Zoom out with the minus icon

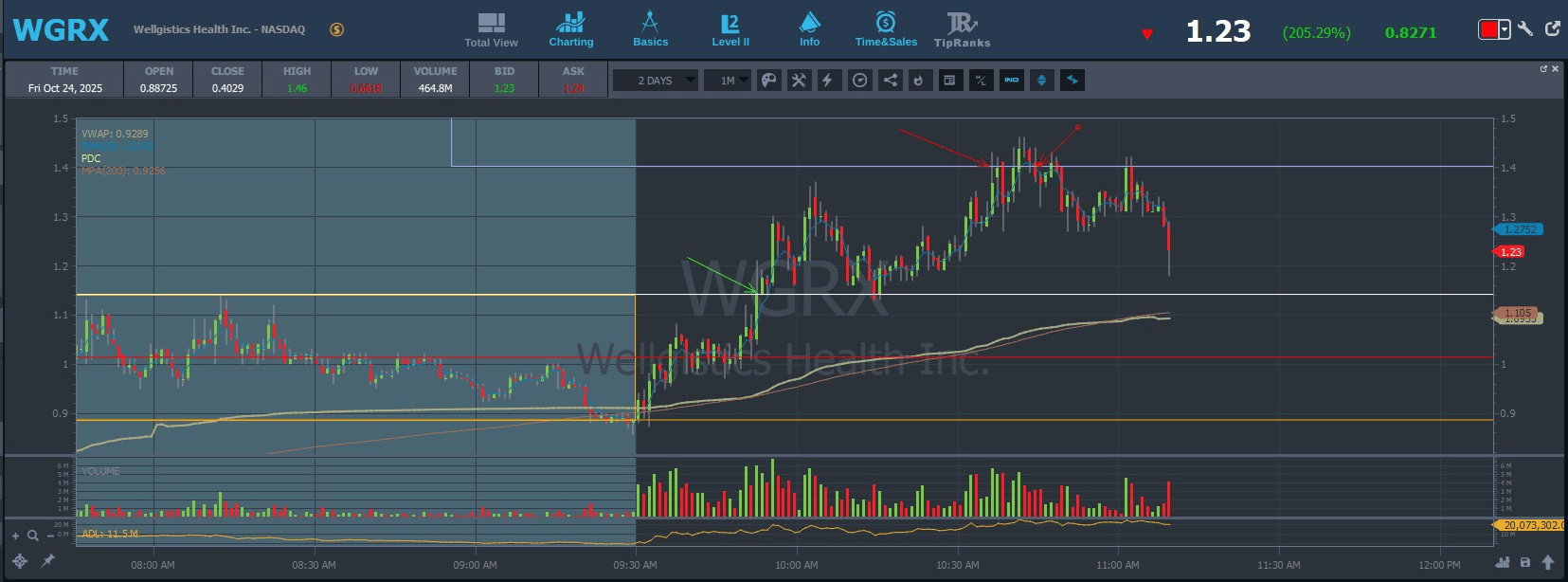click(51, 537)
